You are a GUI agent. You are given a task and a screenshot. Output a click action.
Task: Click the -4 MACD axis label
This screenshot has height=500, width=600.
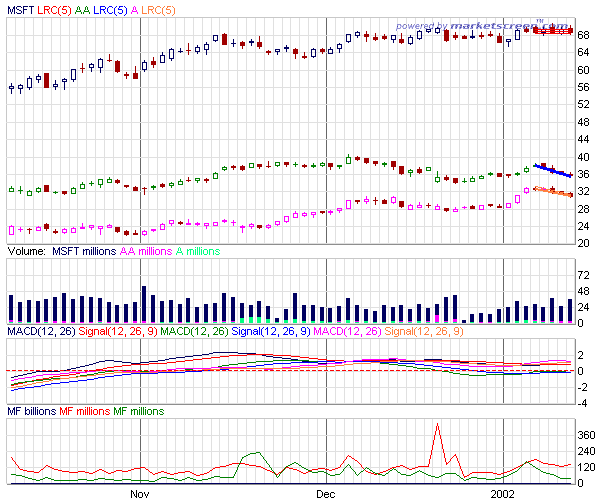coord(581,404)
